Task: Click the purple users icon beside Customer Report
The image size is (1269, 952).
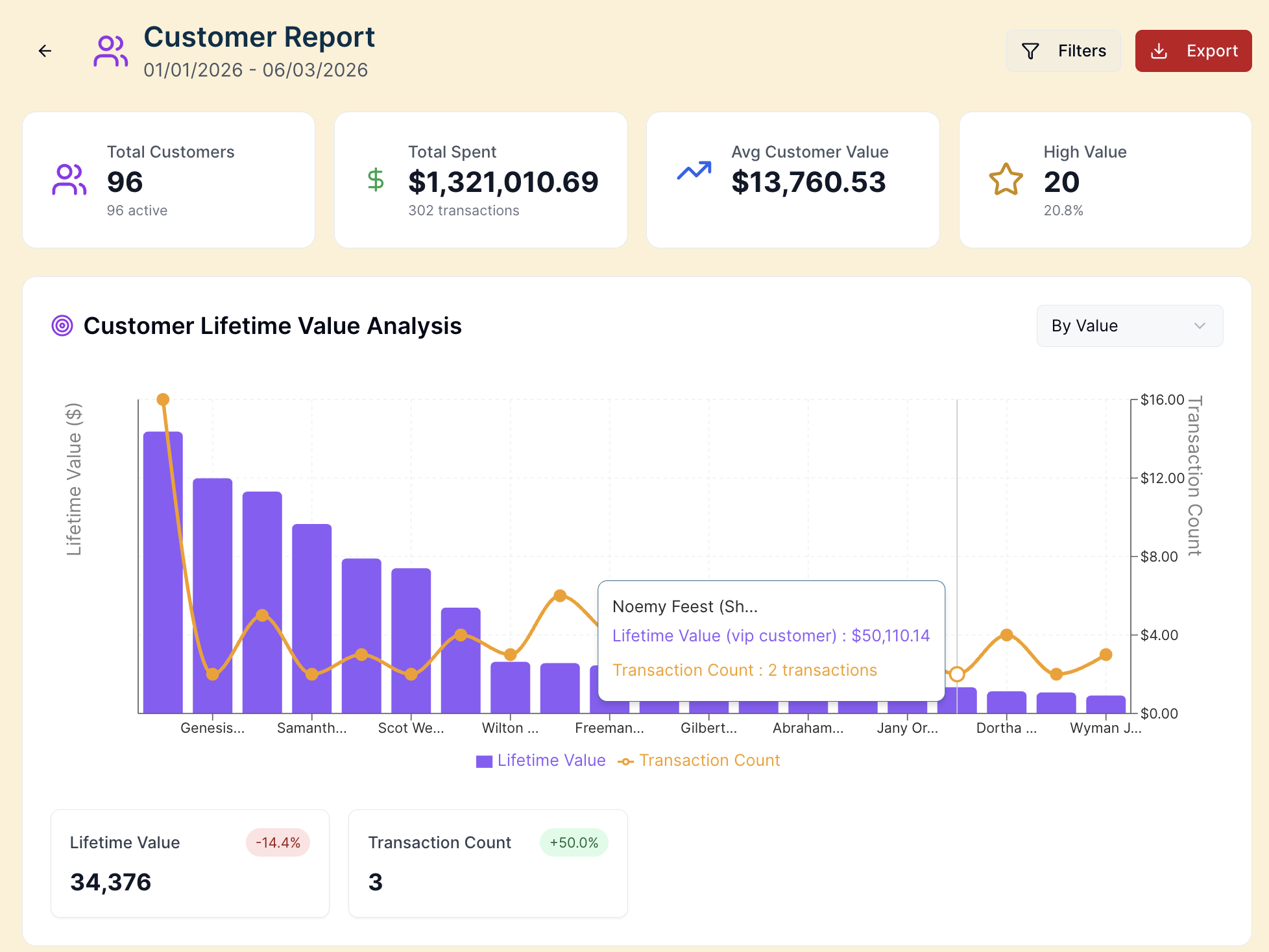Action: click(x=110, y=51)
